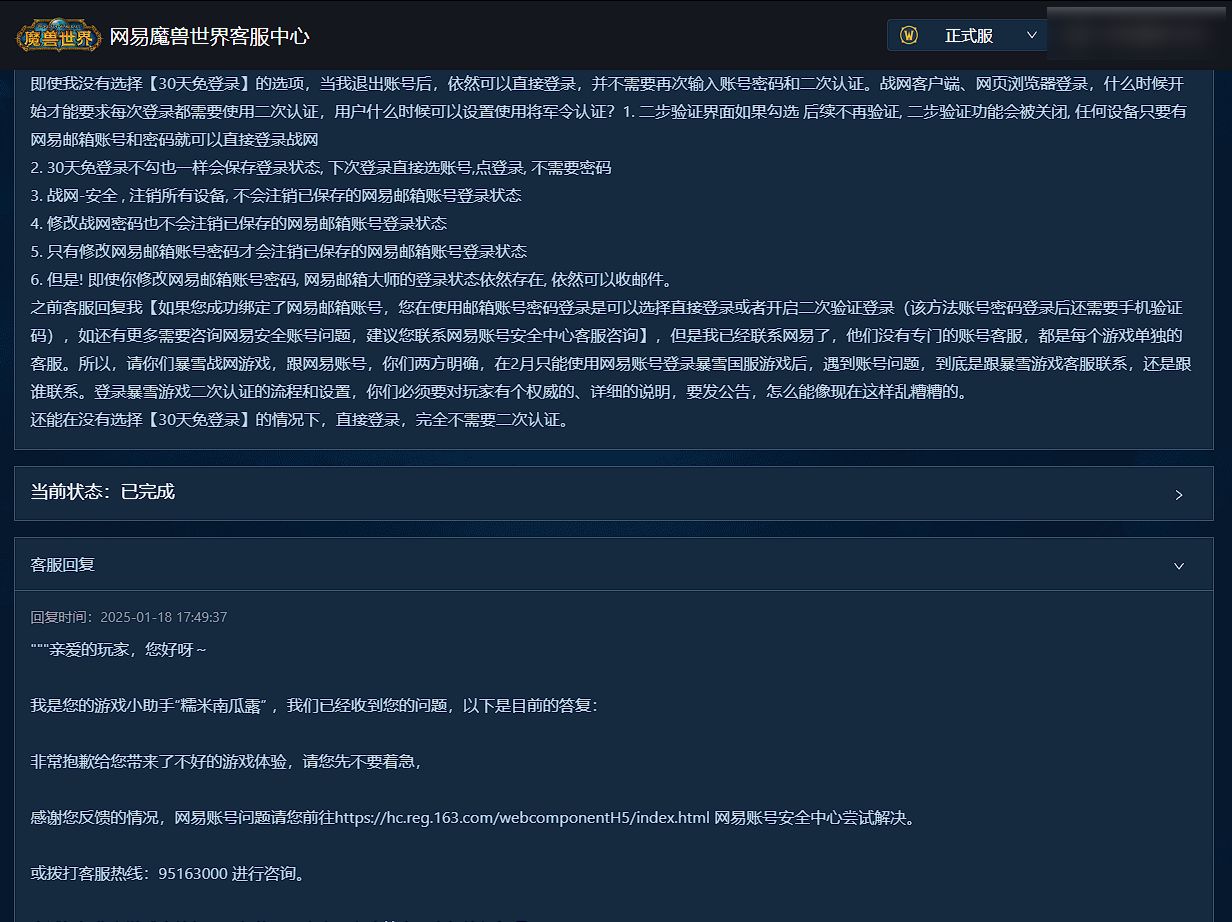Click the hotline number 95163000
1232x922 pixels.
pyautogui.click(x=193, y=874)
